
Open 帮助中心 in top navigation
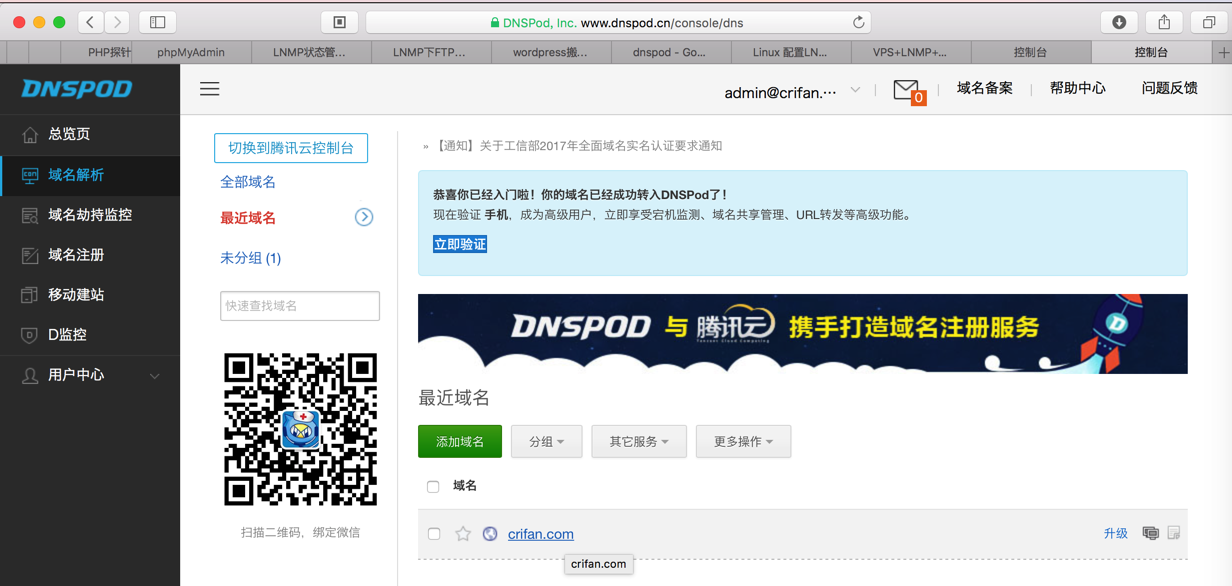click(x=1078, y=88)
